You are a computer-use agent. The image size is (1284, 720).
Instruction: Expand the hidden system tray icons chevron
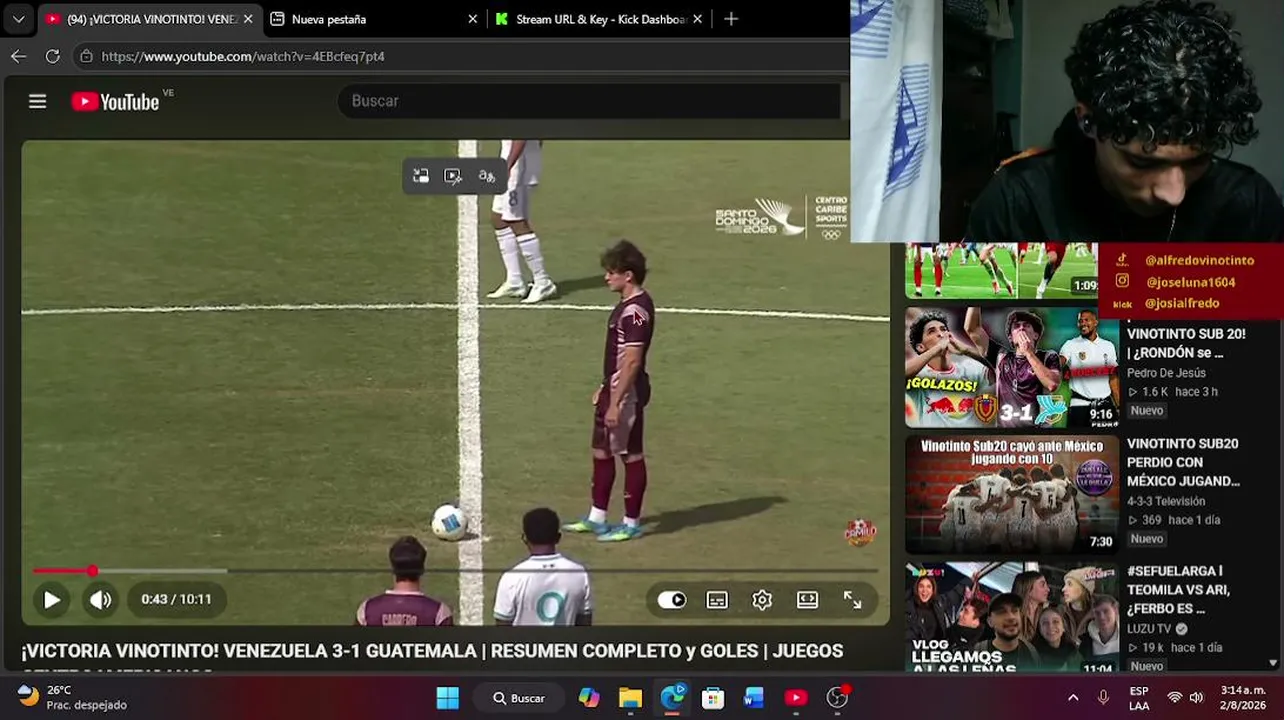pos(1073,698)
